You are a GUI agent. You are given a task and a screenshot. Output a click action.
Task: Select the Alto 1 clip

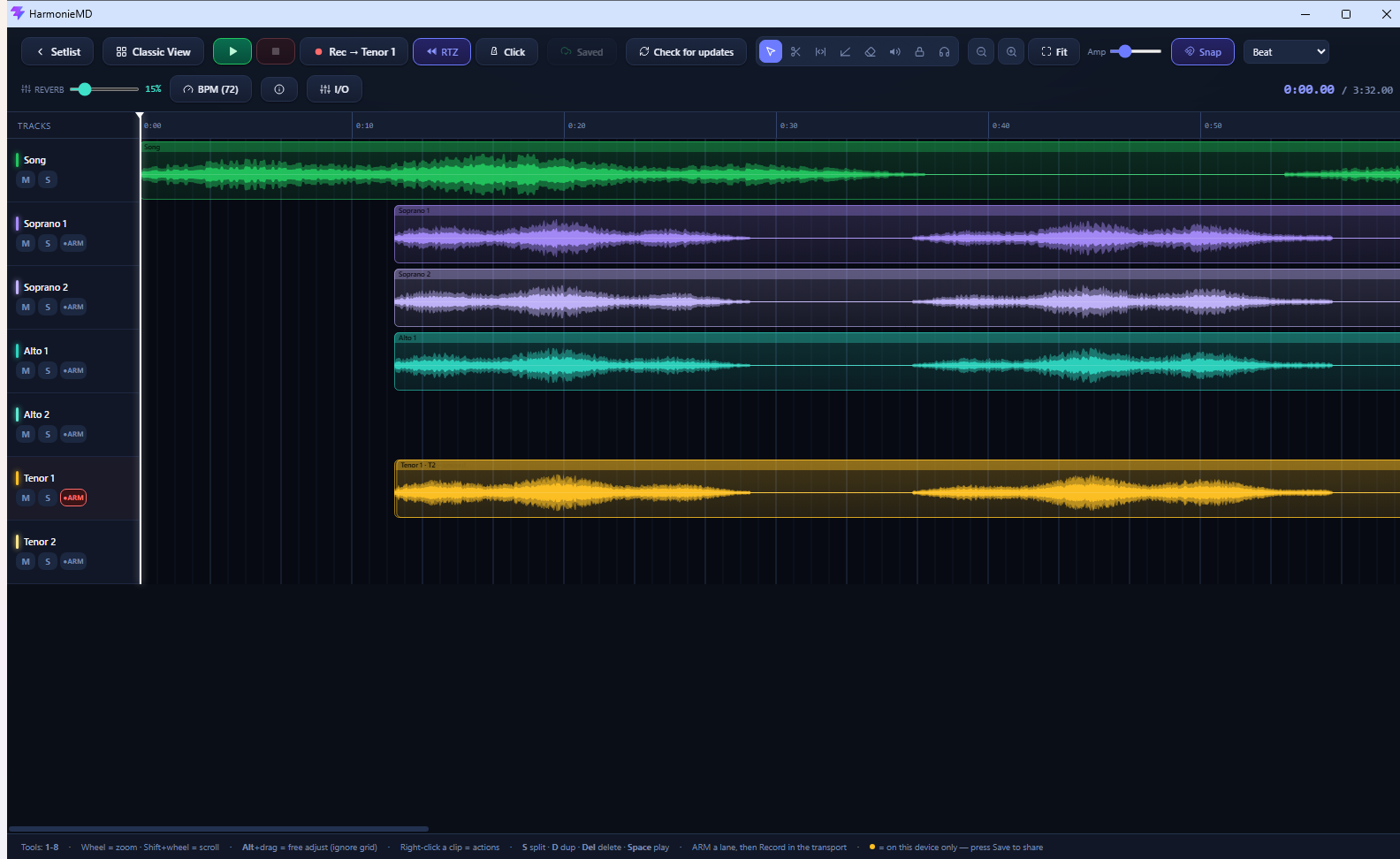[897, 361]
